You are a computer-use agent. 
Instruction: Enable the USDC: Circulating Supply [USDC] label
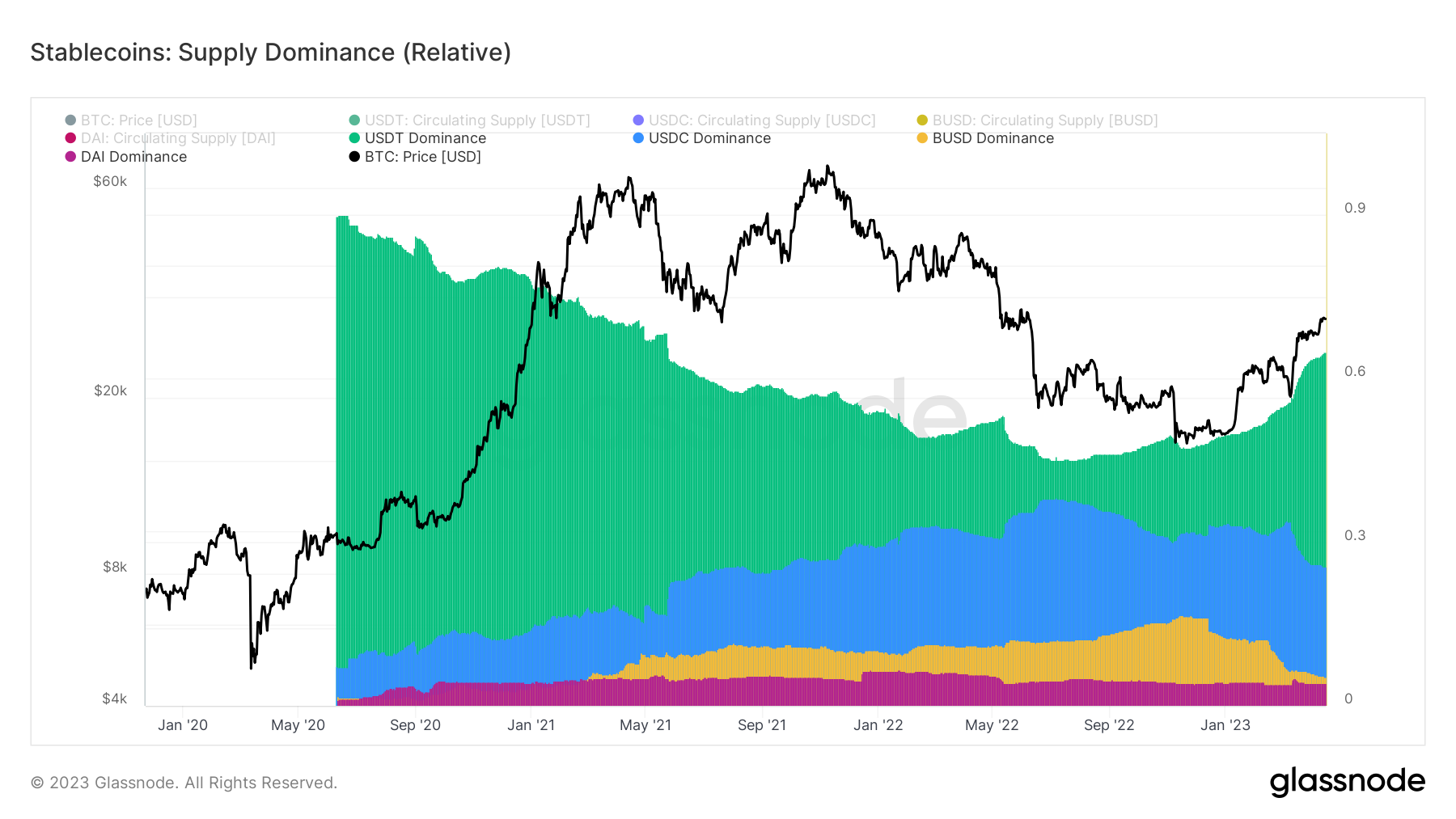(x=761, y=120)
